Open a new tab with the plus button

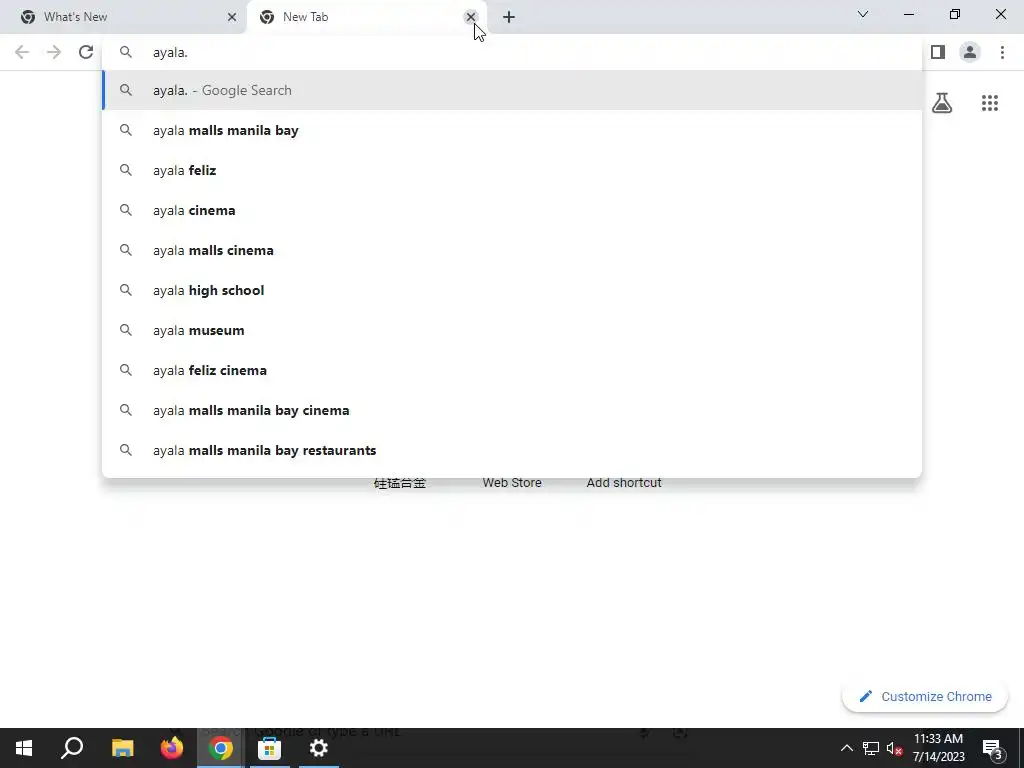click(509, 17)
